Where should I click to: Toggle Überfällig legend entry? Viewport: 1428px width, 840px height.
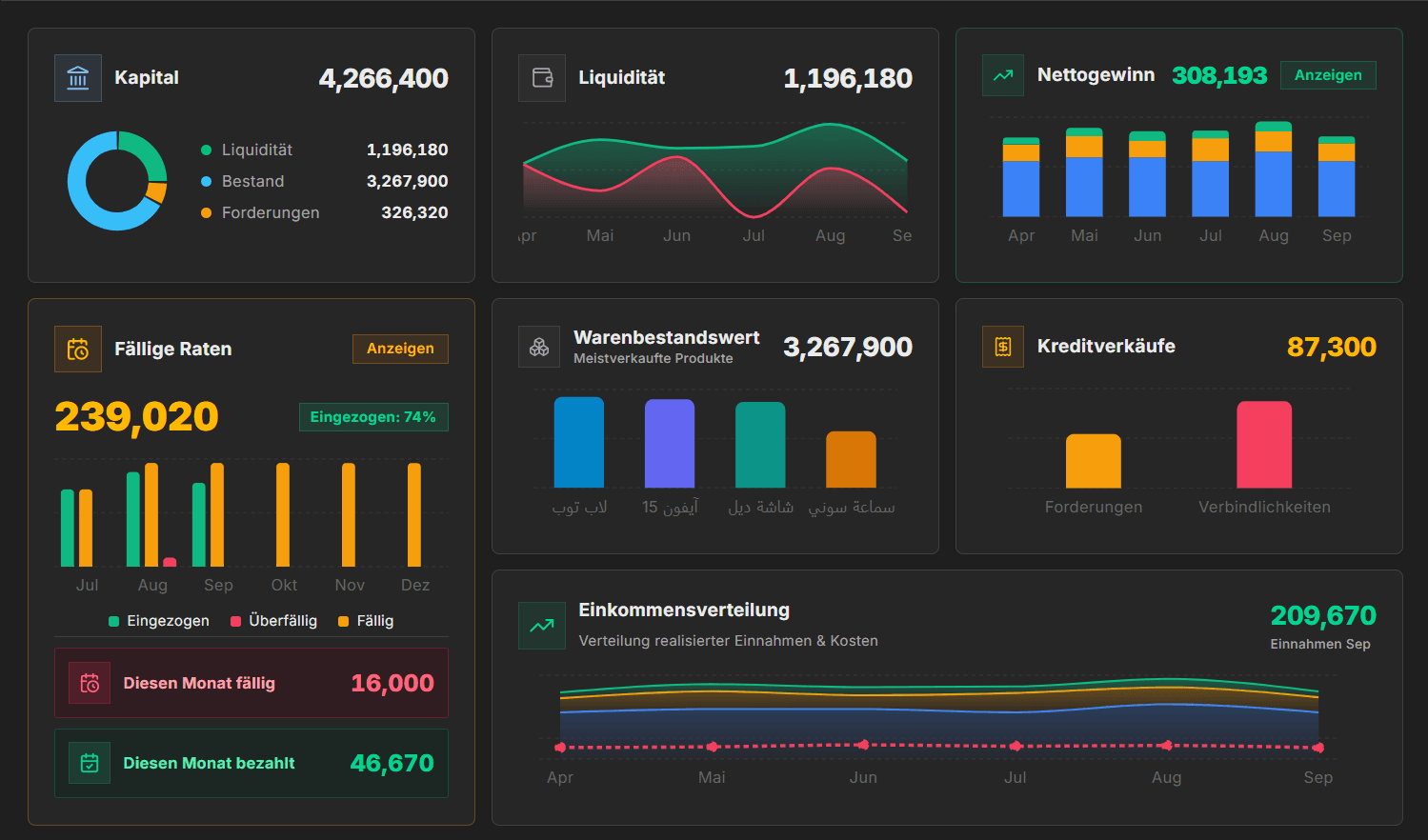tap(273, 621)
